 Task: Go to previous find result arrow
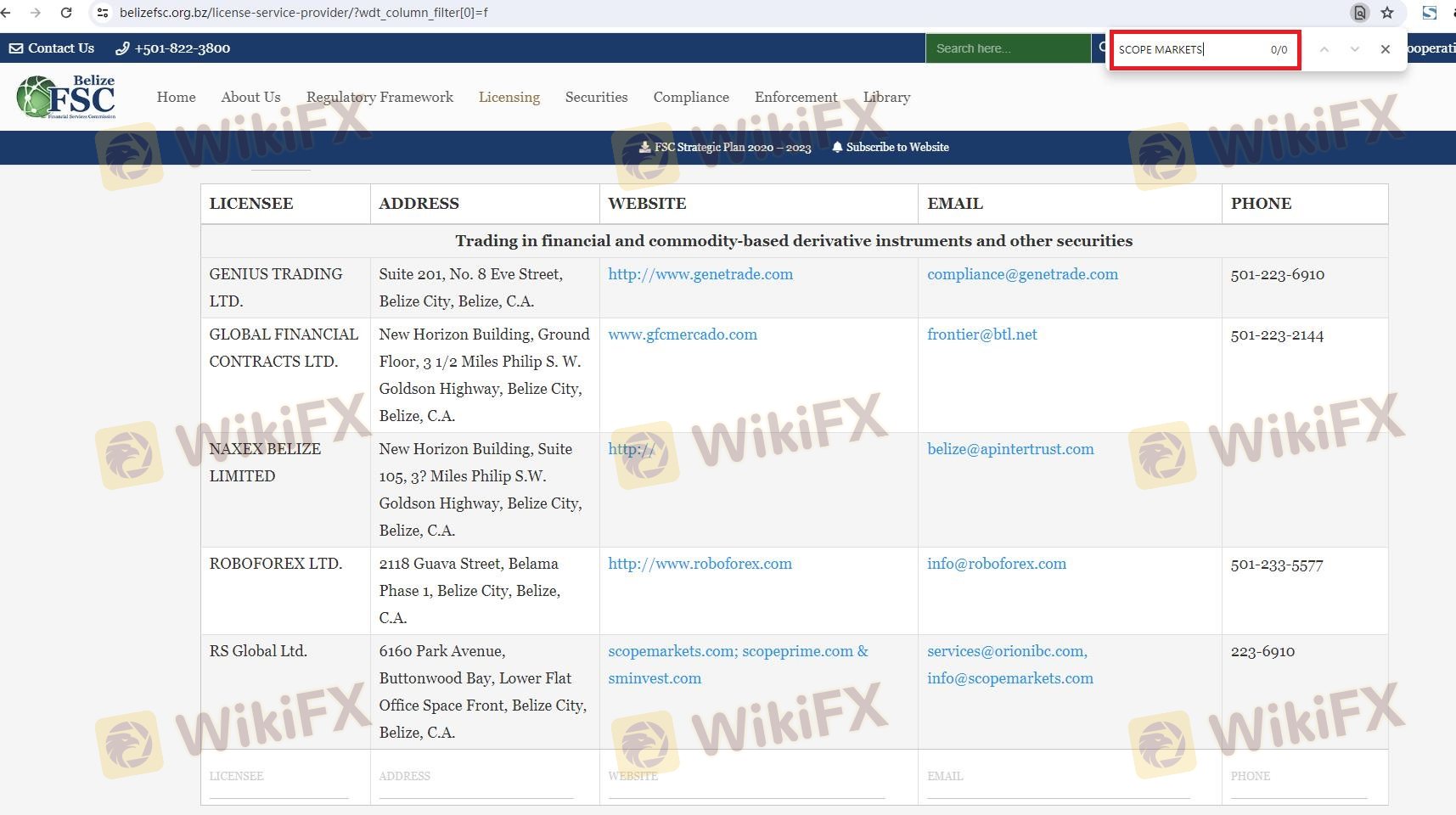(x=1324, y=49)
